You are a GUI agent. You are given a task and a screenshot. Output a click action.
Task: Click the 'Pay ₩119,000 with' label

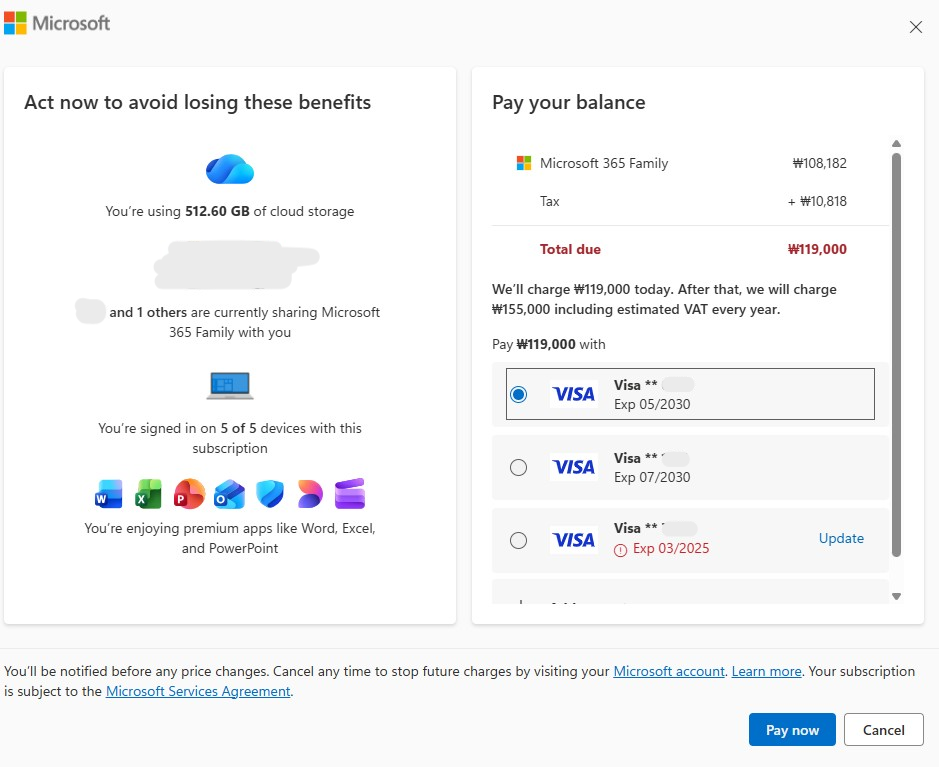(549, 344)
